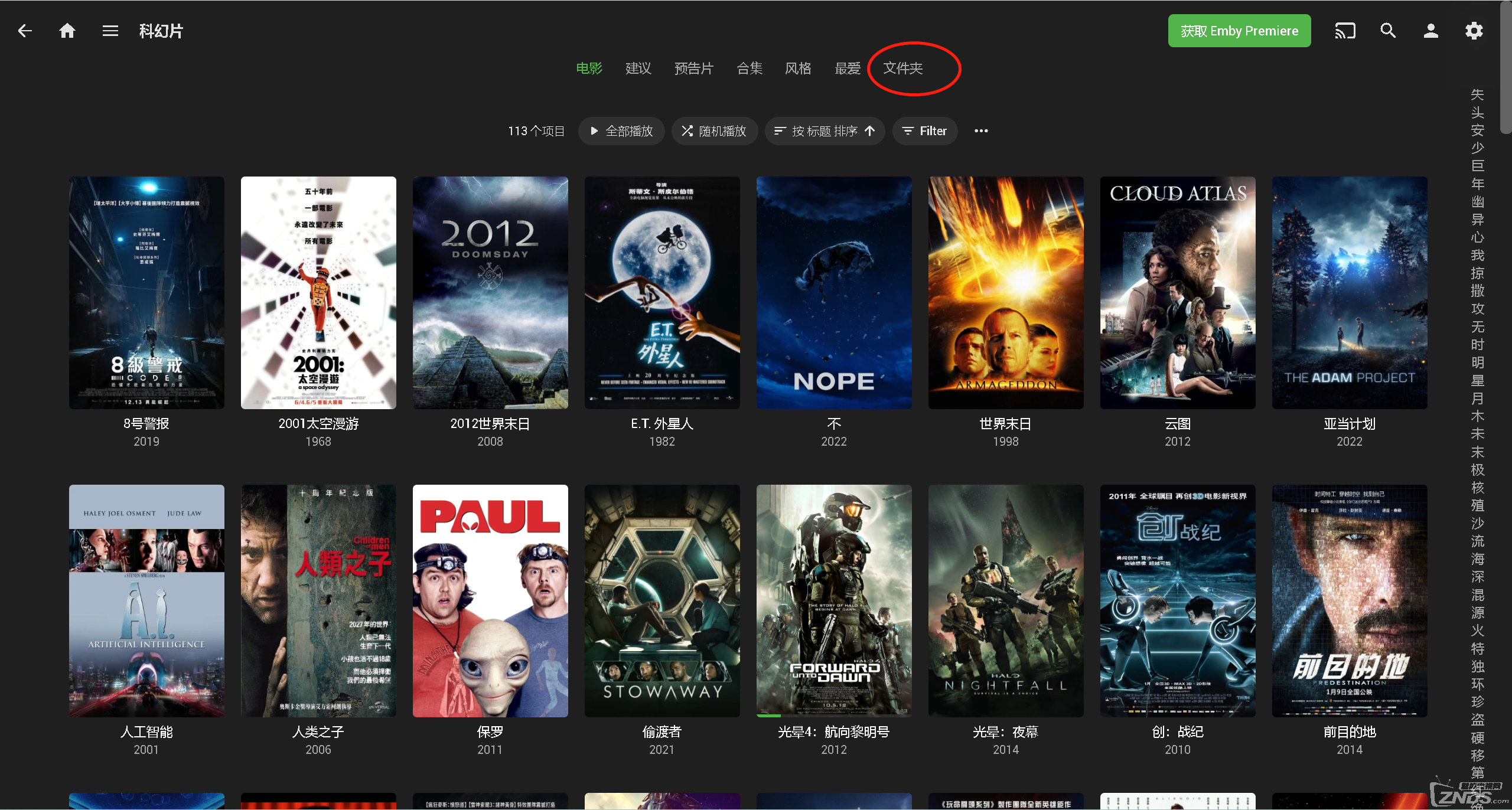The height and width of the screenshot is (810, 1512).
Task: Open the NOPE movie poster
Action: pyautogui.click(x=834, y=293)
